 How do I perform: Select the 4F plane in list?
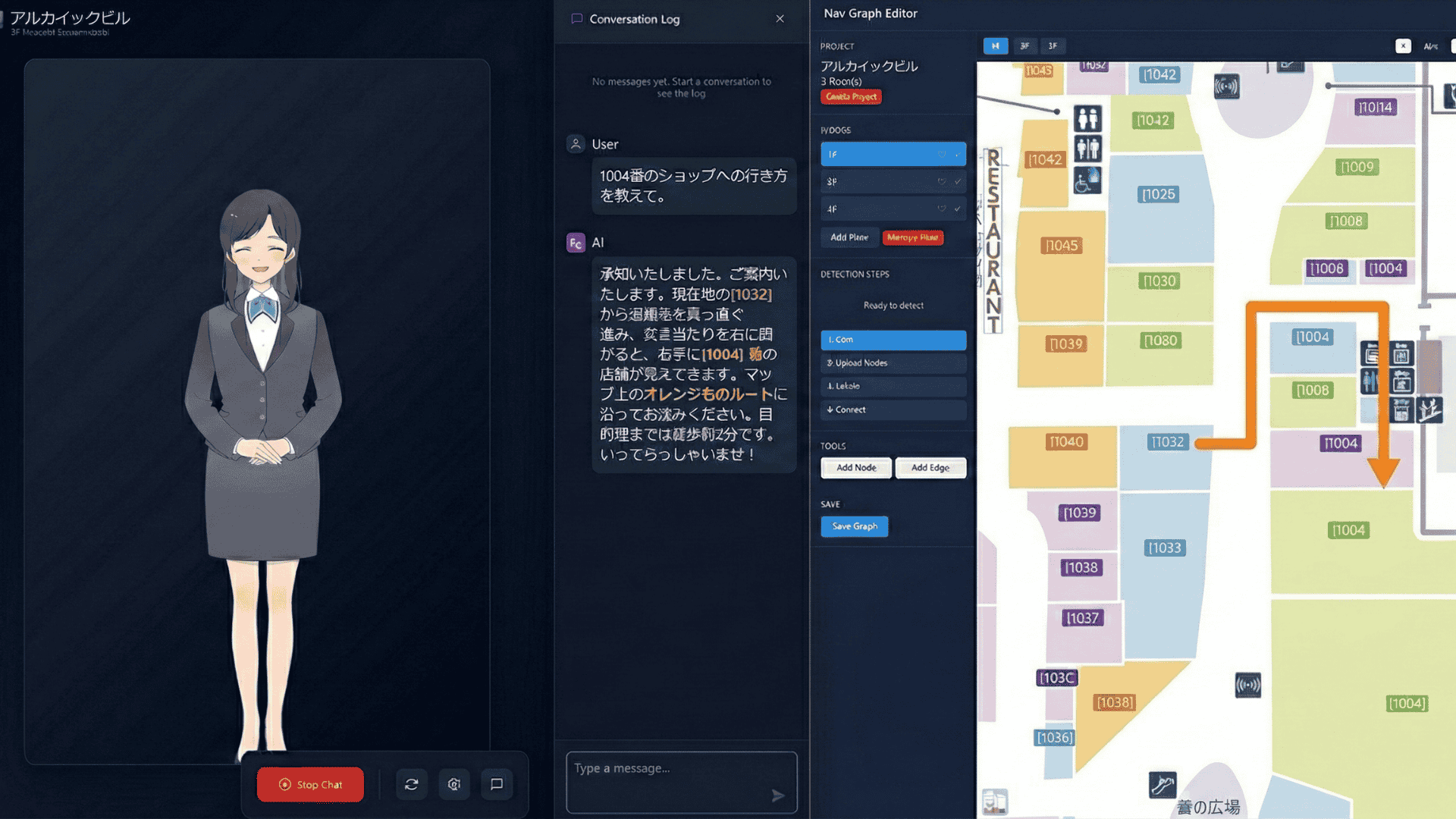click(880, 209)
